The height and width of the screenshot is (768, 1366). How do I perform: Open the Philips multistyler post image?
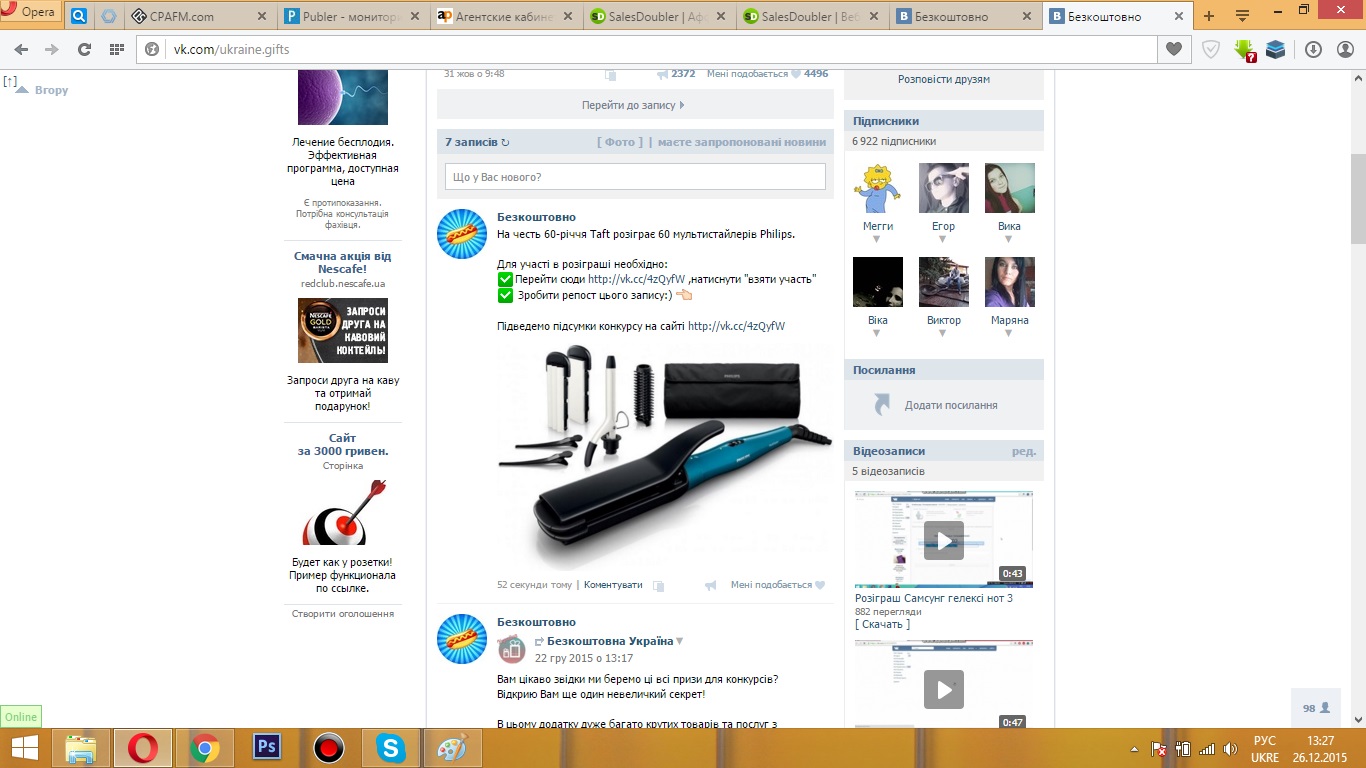pyautogui.click(x=665, y=456)
